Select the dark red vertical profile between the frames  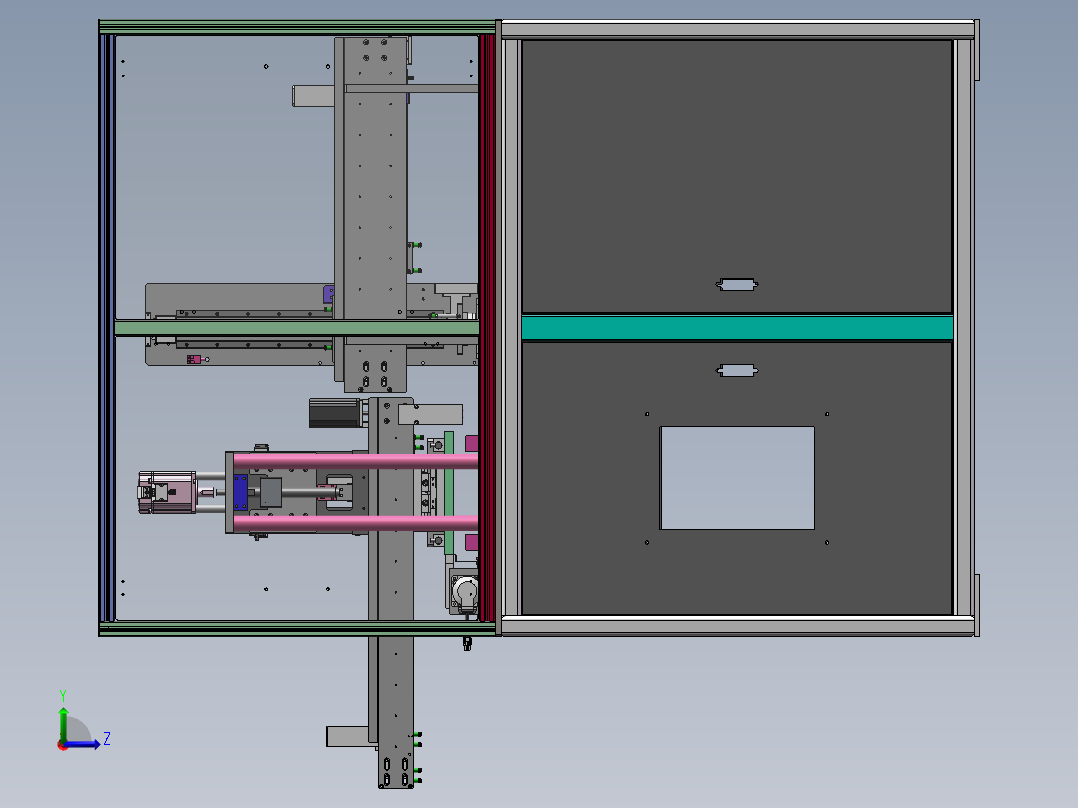pos(487,328)
